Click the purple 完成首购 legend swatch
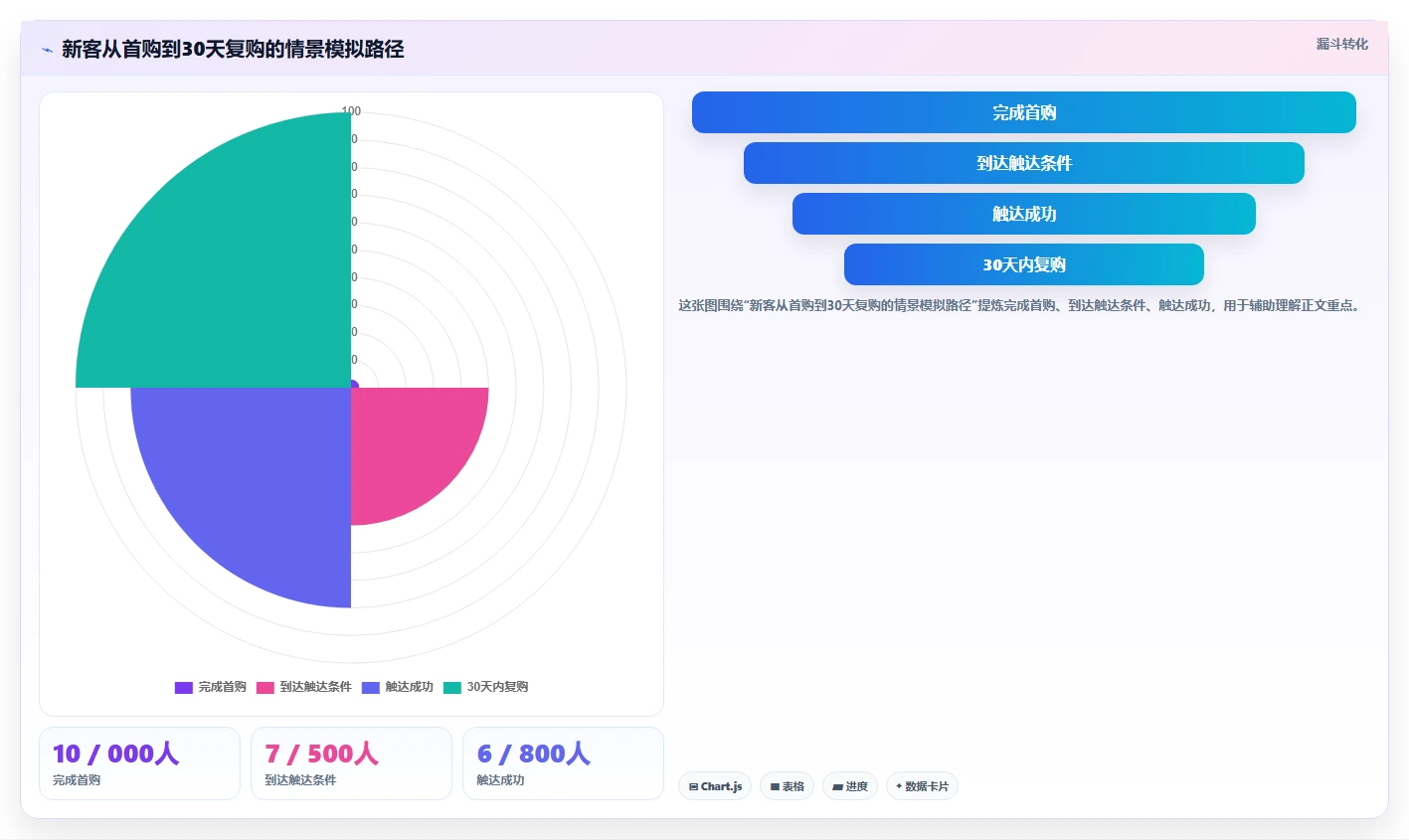 pos(183,688)
